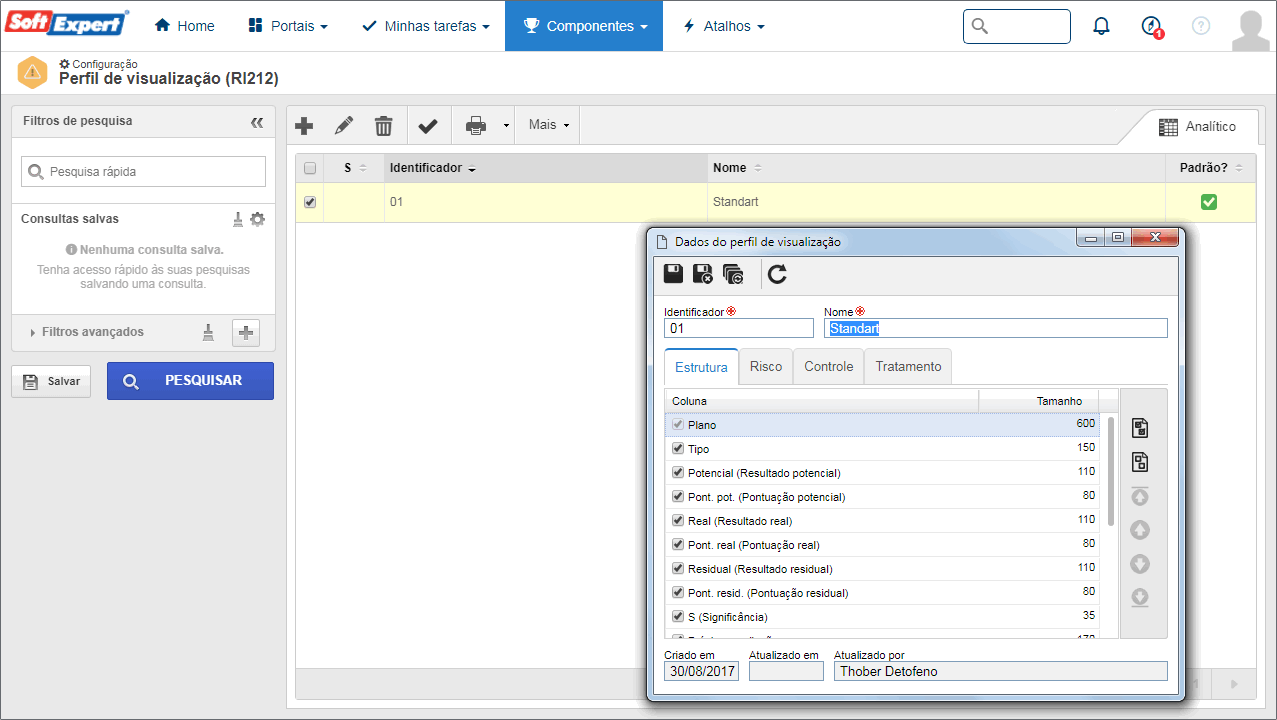The width and height of the screenshot is (1277, 720).
Task: Click the move down arrow icon
Action: point(1139,564)
